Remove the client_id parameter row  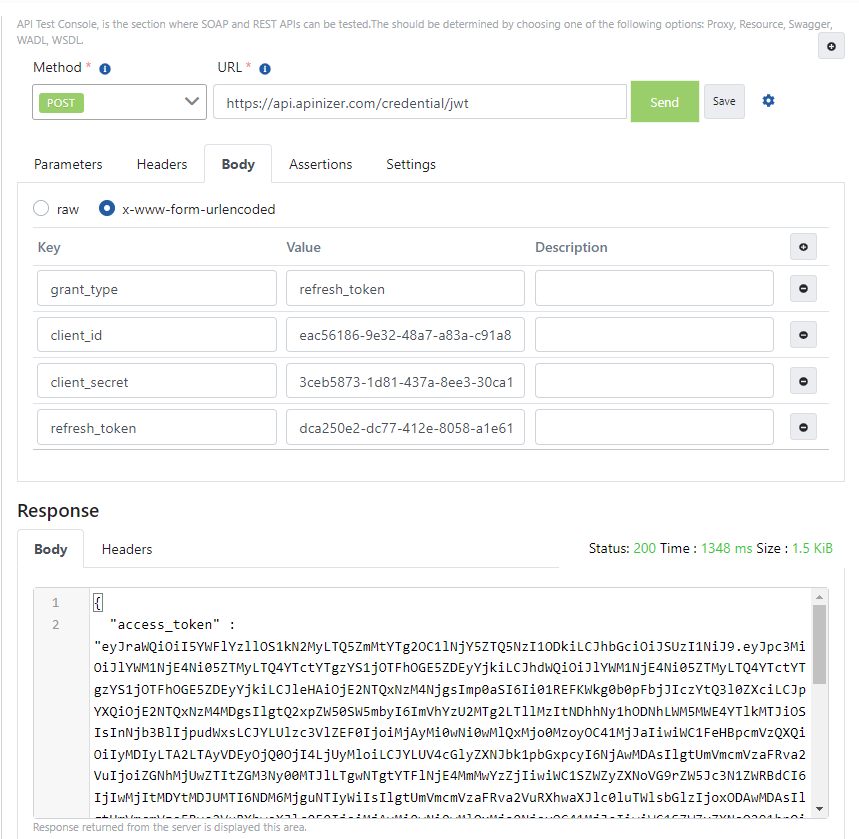pyautogui.click(x=803, y=334)
